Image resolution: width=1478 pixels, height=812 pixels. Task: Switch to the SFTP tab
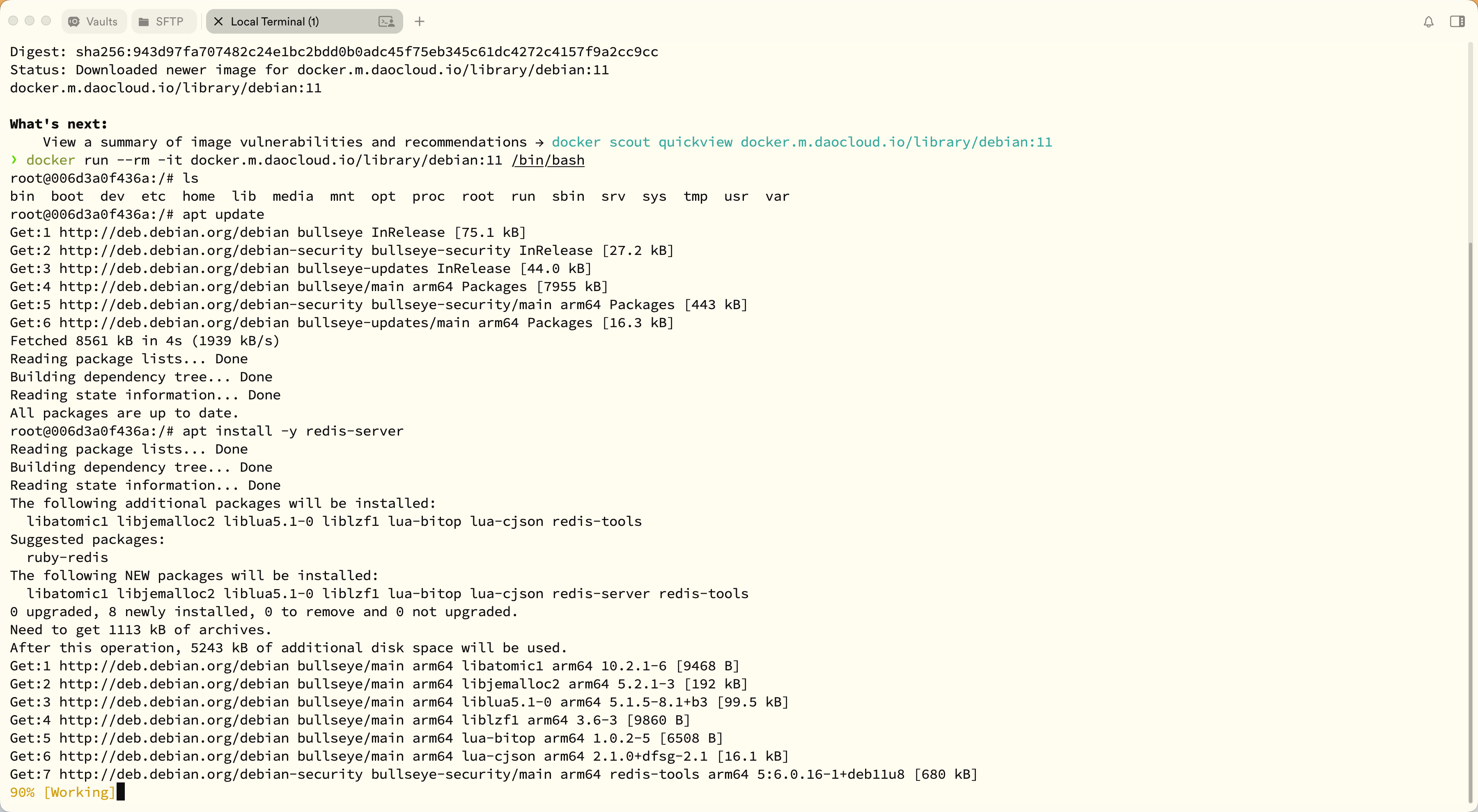(162, 21)
